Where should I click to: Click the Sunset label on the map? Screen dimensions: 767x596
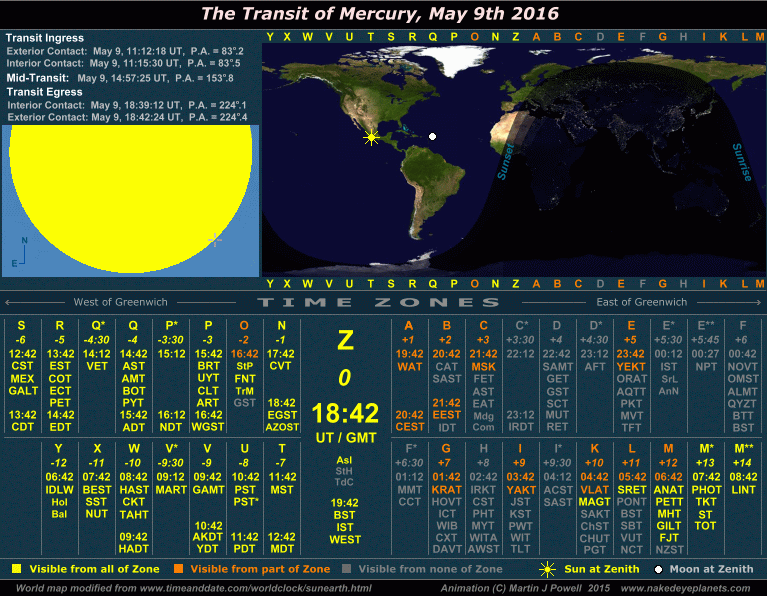click(x=505, y=160)
